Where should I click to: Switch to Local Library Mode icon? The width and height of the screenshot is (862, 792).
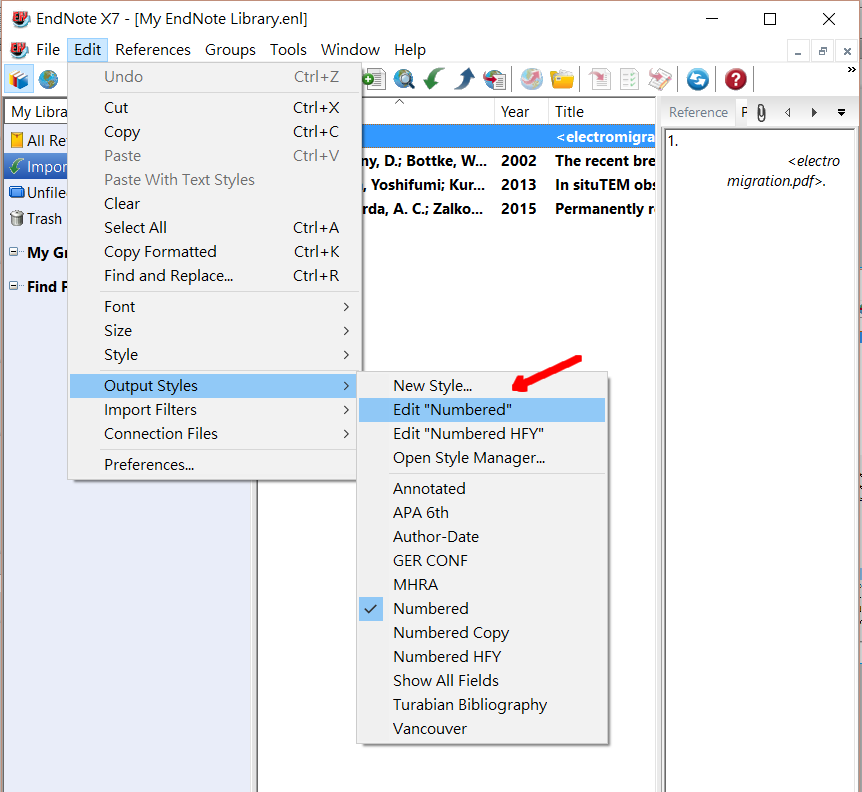point(19,80)
